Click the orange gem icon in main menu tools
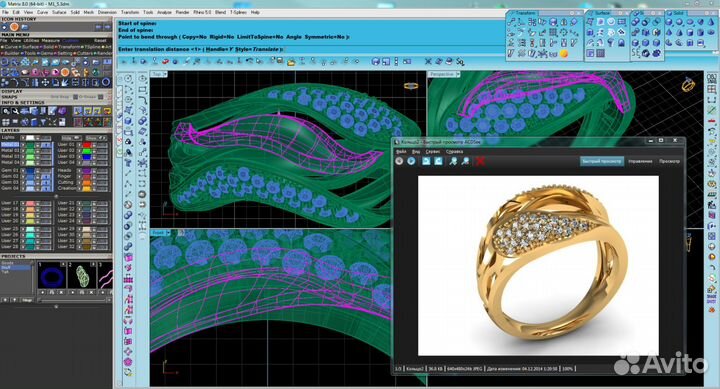The width and height of the screenshot is (720, 389). tap(65, 72)
